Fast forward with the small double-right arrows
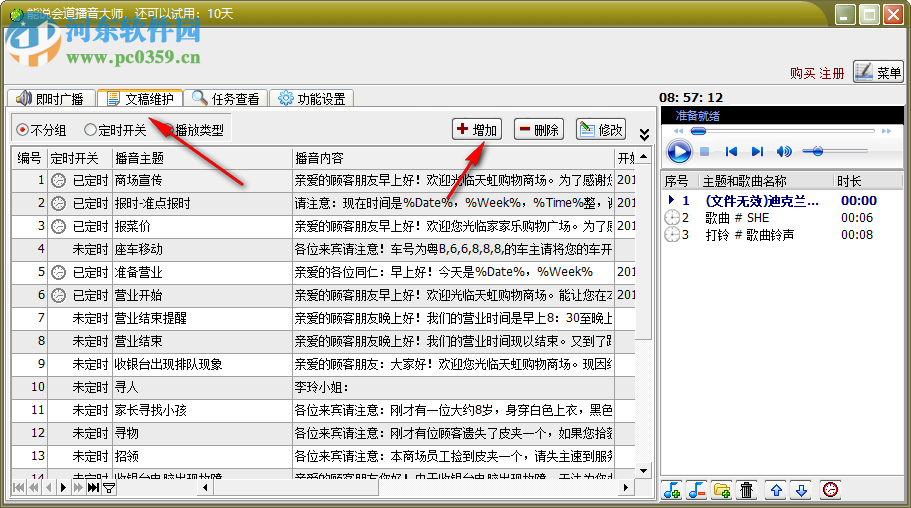The height and width of the screenshot is (508, 911). [x=886, y=131]
